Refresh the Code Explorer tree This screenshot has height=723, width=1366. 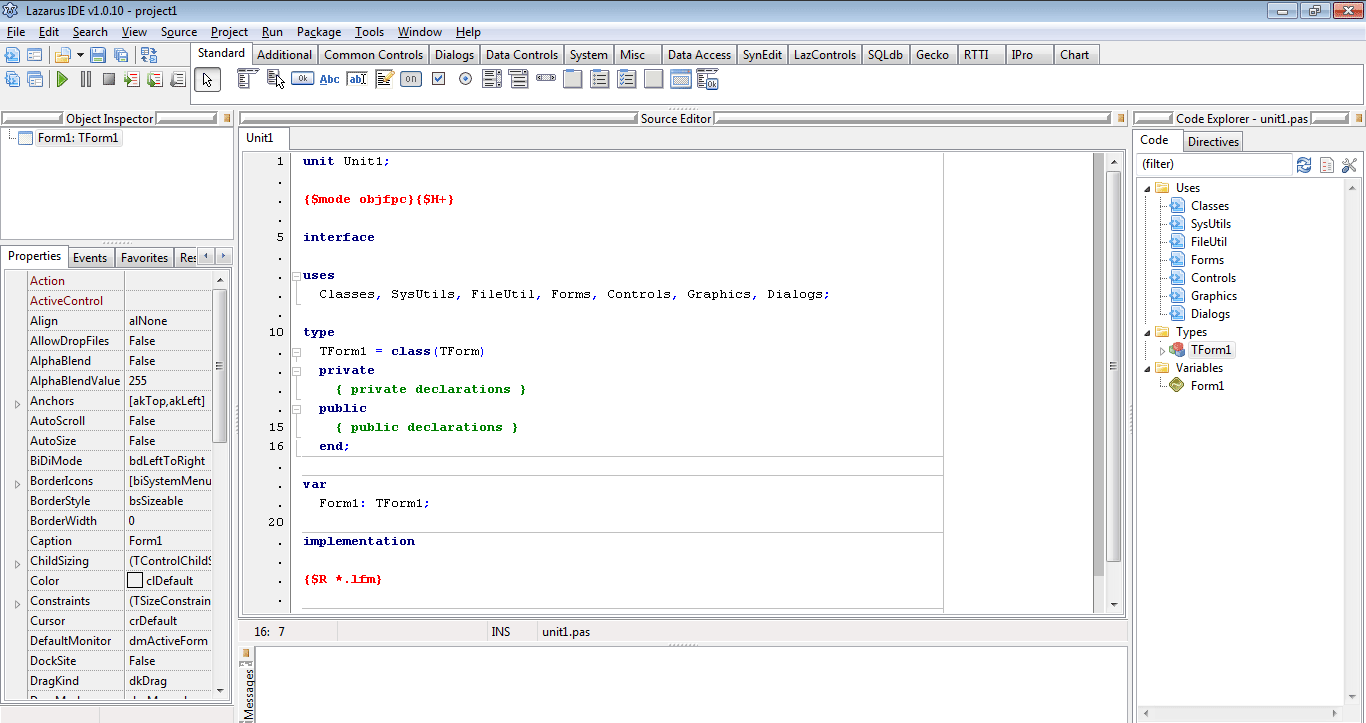[1304, 165]
